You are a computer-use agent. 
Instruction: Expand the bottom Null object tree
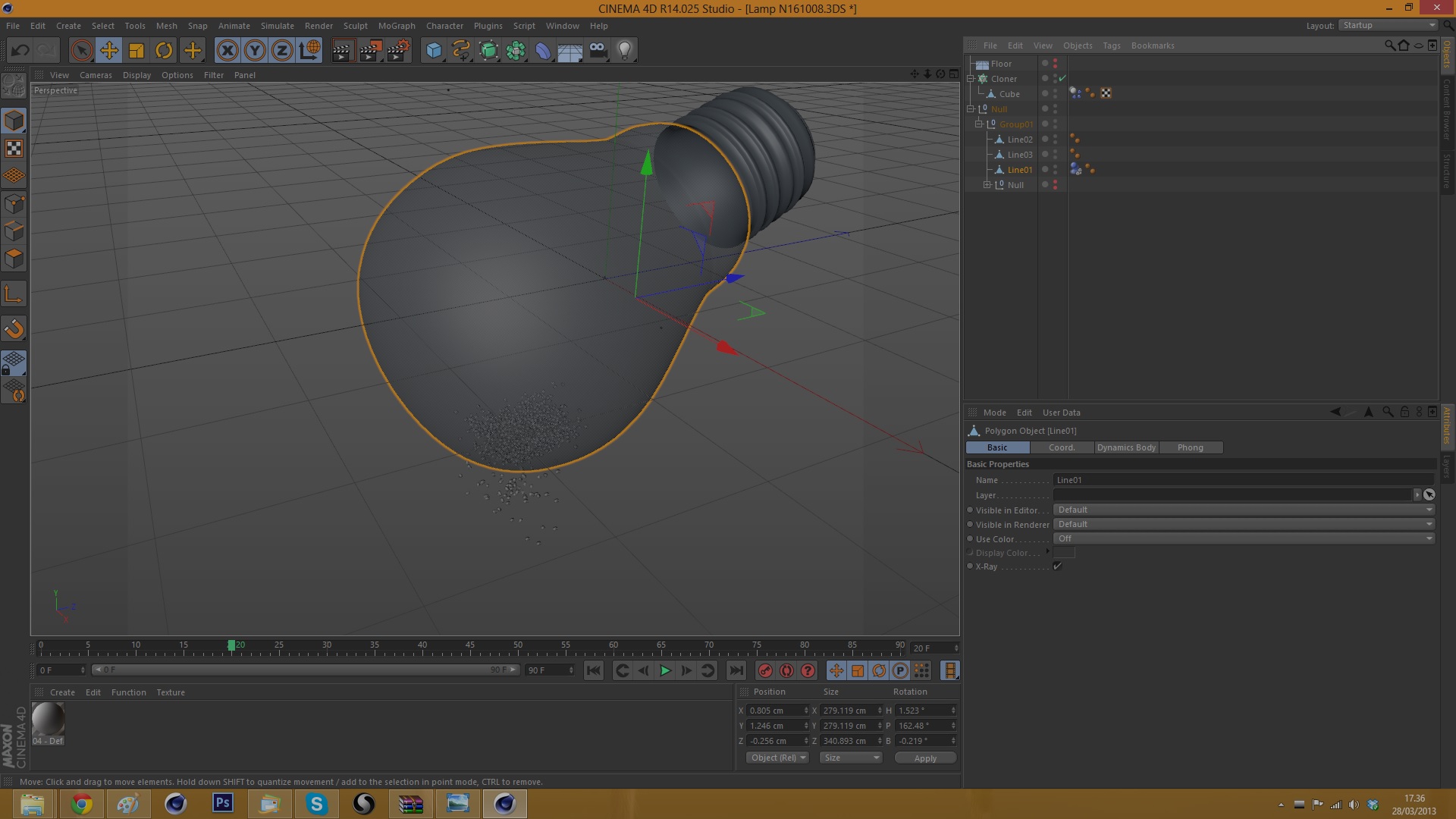987,185
